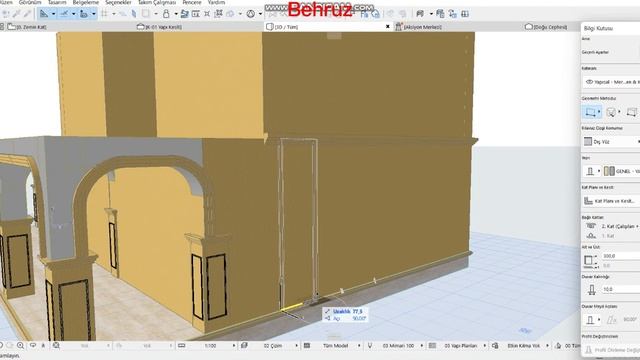Viewport: 640px width, 360px height.
Task: Open the orbit icon dropdown arrow
Action: 260,14
